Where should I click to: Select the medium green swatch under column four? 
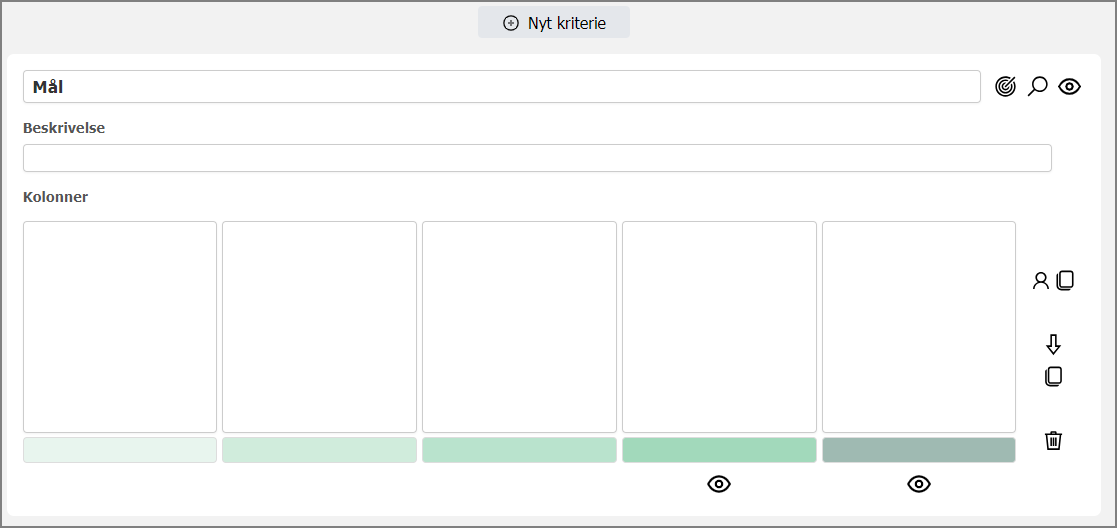(x=719, y=450)
